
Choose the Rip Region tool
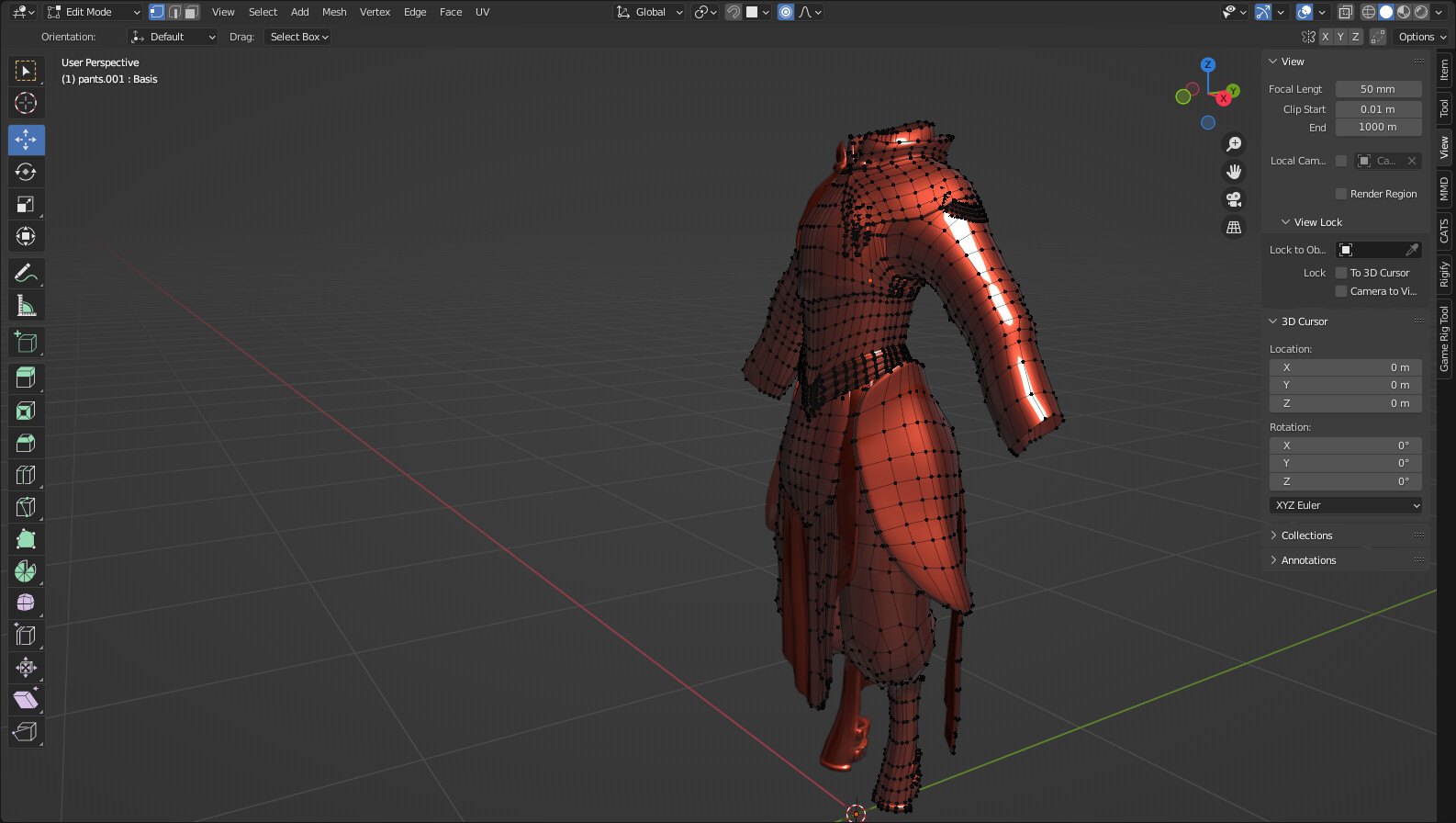[x=26, y=732]
